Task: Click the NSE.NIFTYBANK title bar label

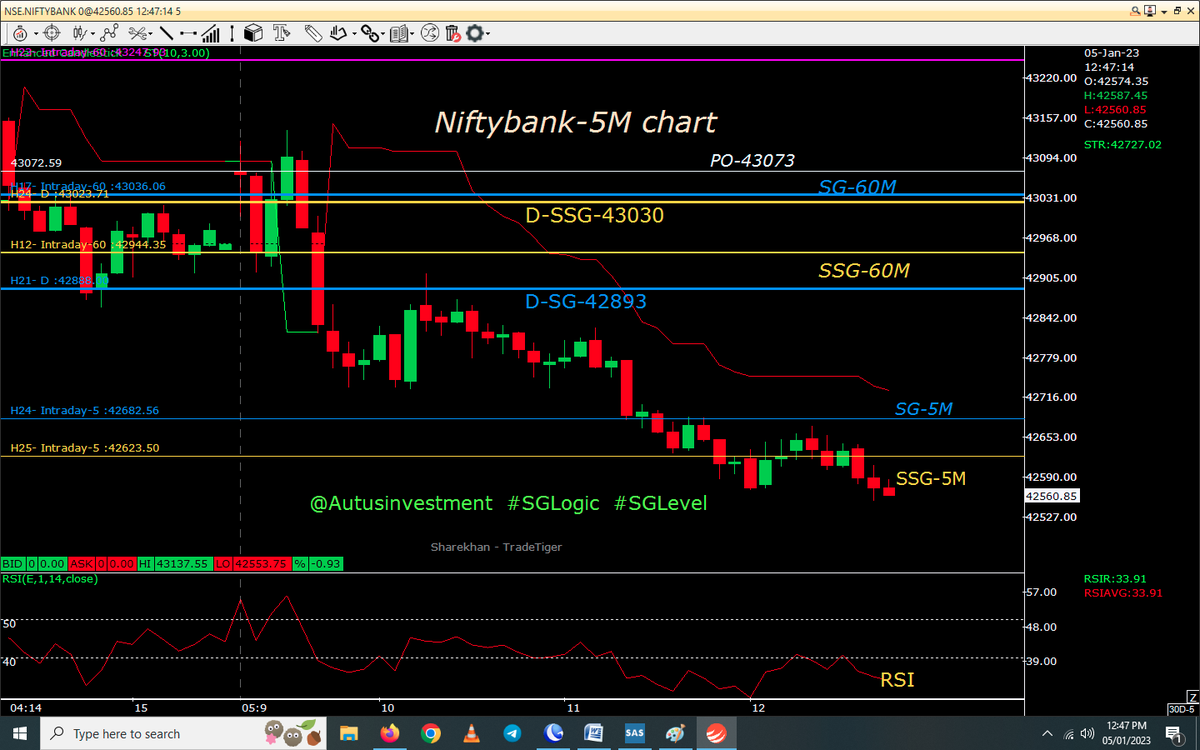Action: (40, 8)
